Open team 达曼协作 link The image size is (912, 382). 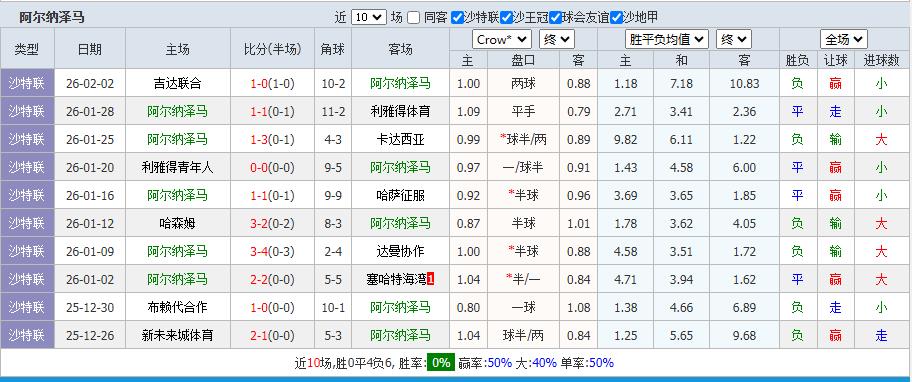(400, 251)
